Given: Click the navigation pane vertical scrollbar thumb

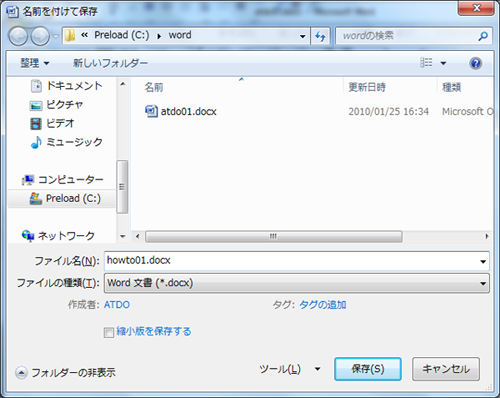Looking at the screenshot, I should click(122, 187).
